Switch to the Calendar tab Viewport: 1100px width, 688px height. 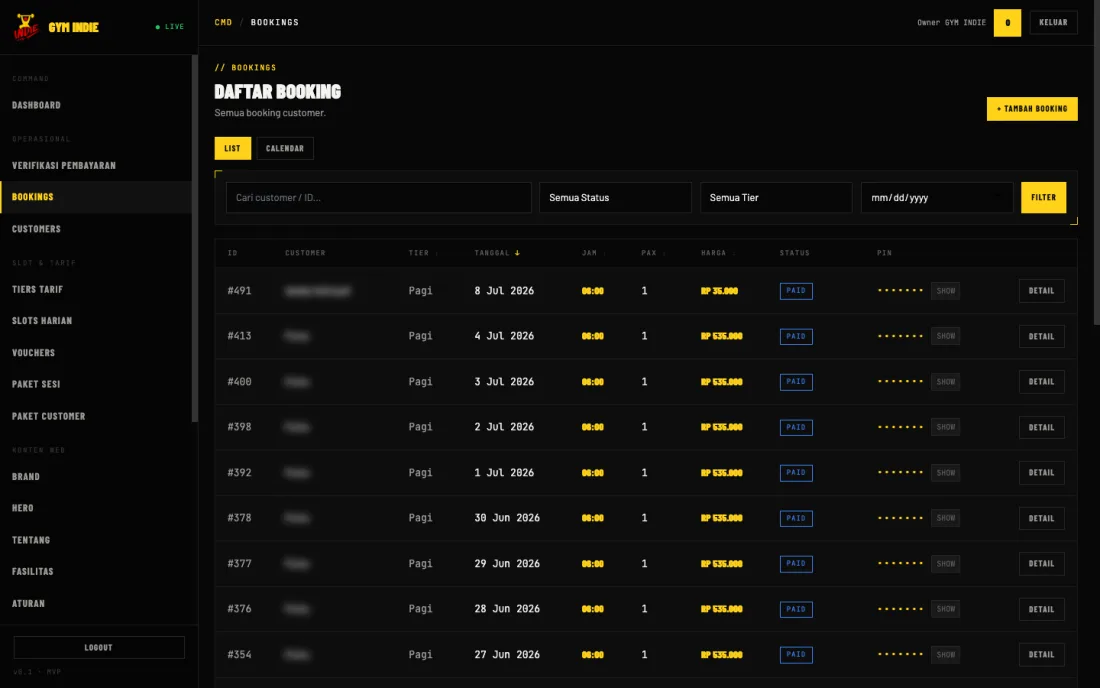pyautogui.click(x=285, y=149)
